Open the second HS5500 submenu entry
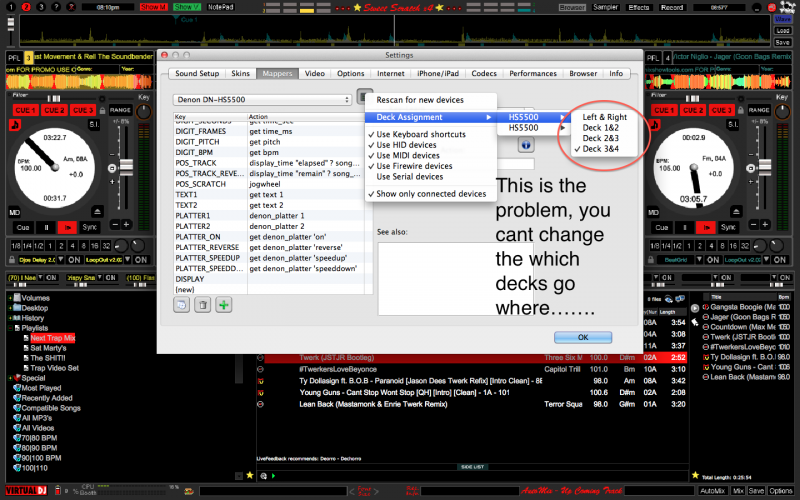The width and height of the screenshot is (800, 500). pyautogui.click(x=533, y=128)
